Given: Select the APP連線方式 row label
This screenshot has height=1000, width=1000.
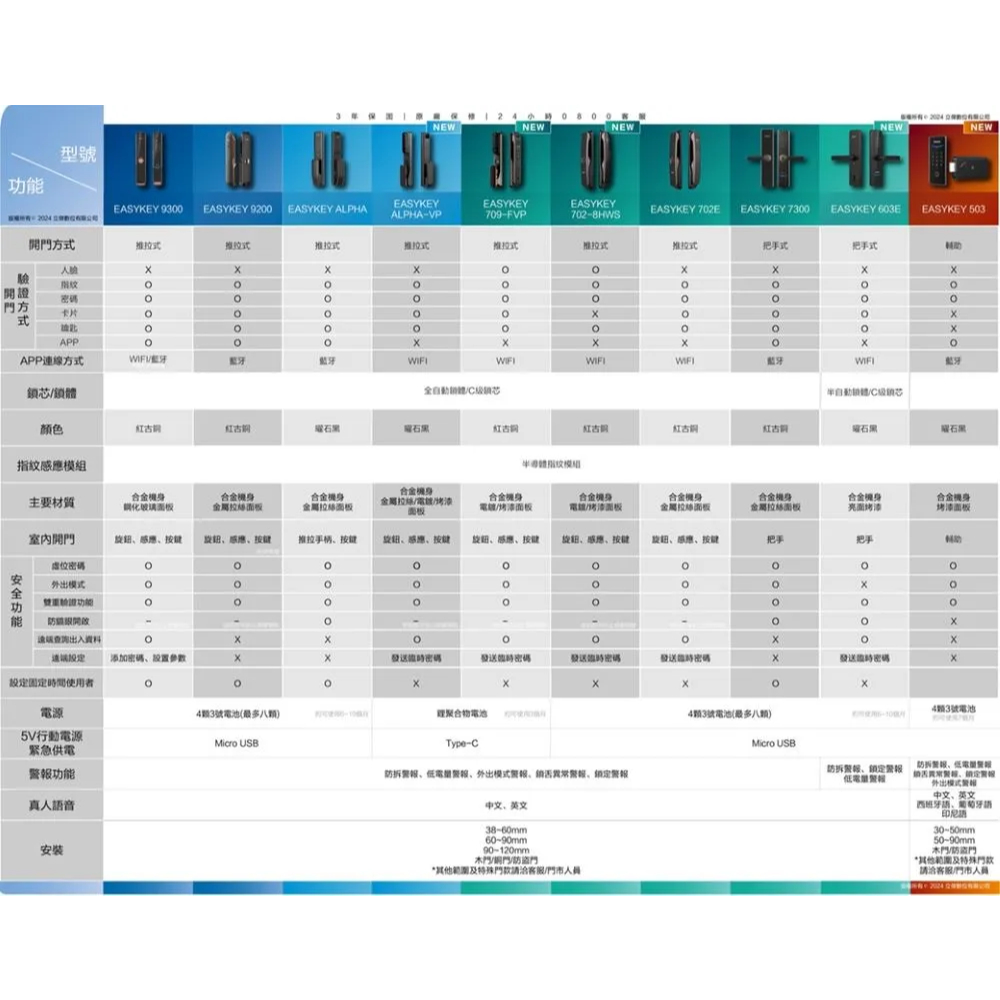Looking at the screenshot, I should tap(52, 360).
